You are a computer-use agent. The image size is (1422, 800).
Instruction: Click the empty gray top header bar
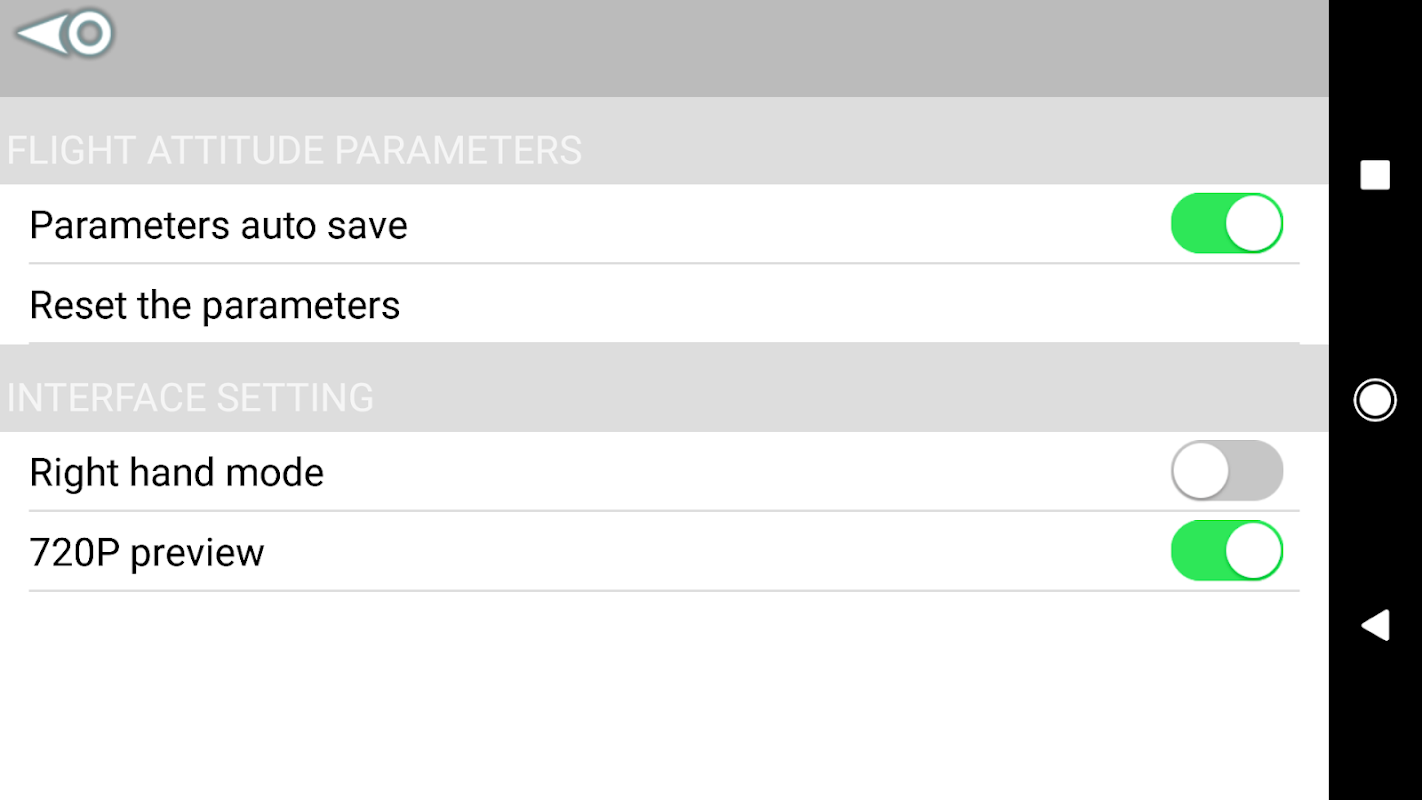point(700,48)
